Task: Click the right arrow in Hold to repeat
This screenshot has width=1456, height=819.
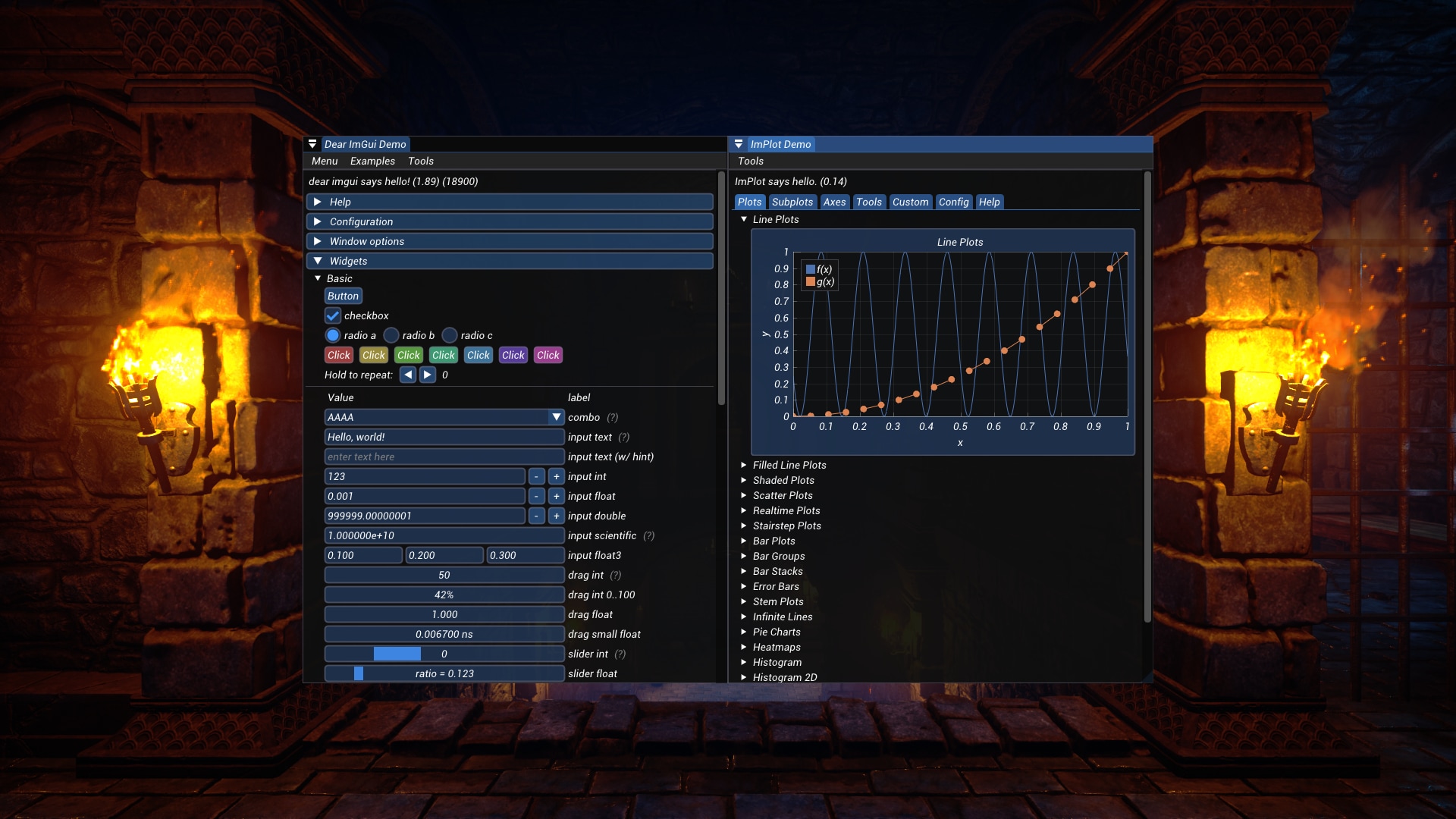Action: 428,375
